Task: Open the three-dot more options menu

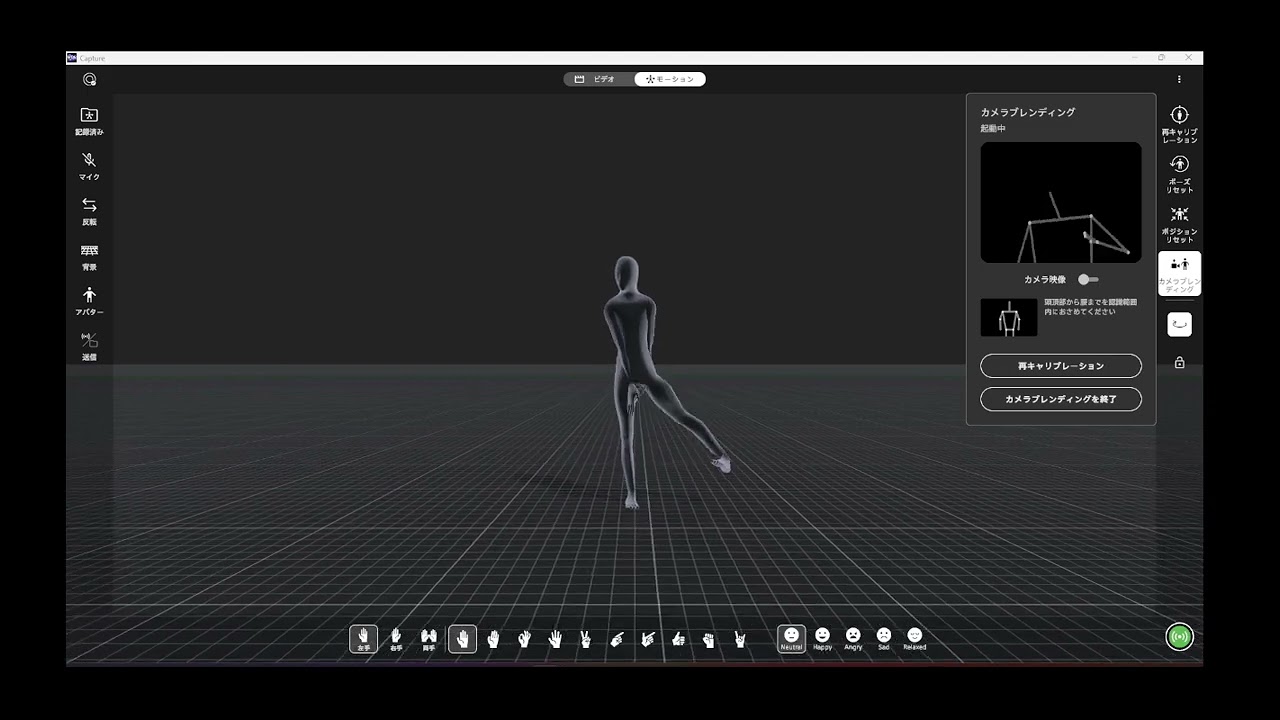Action: pyautogui.click(x=1179, y=79)
